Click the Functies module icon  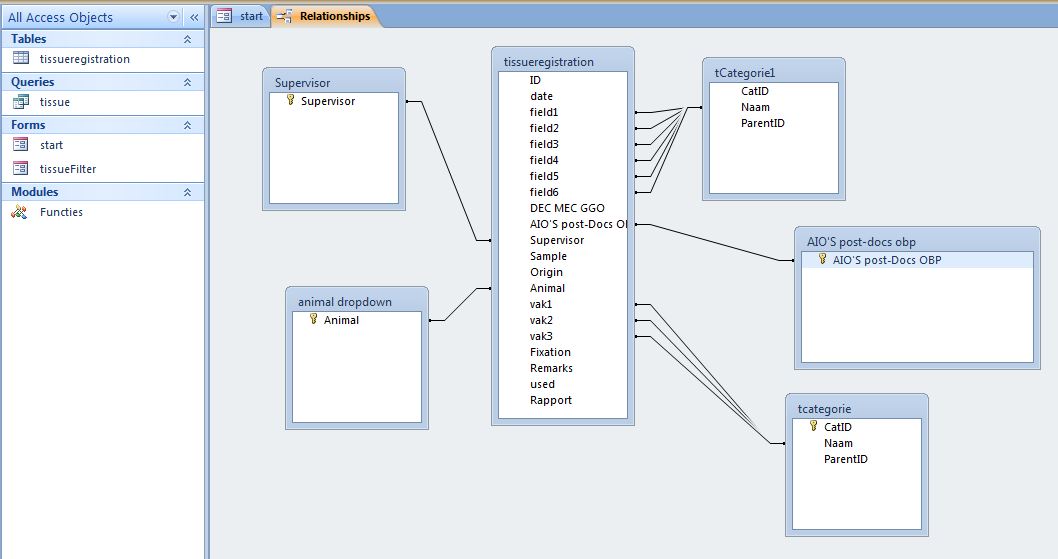20,212
